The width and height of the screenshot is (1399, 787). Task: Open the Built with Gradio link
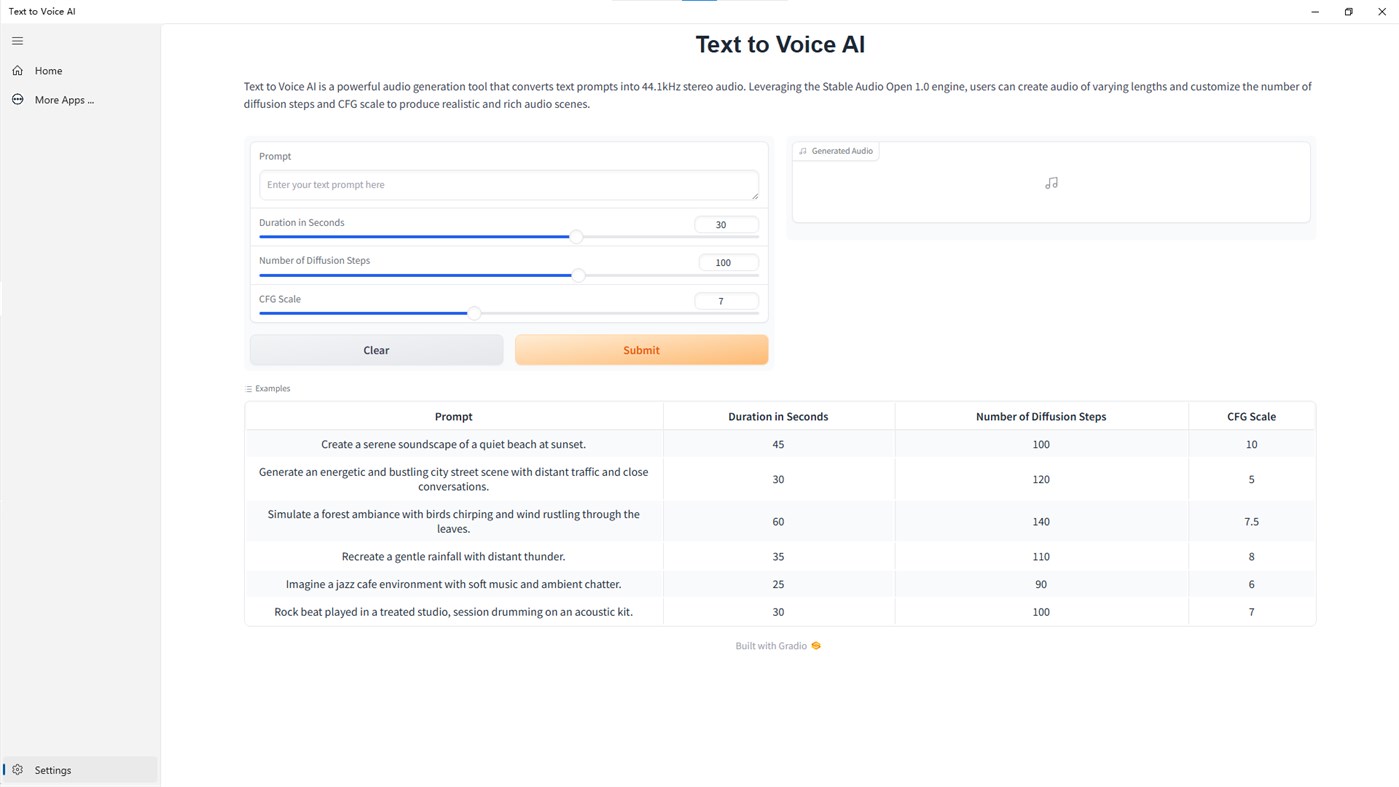point(771,646)
